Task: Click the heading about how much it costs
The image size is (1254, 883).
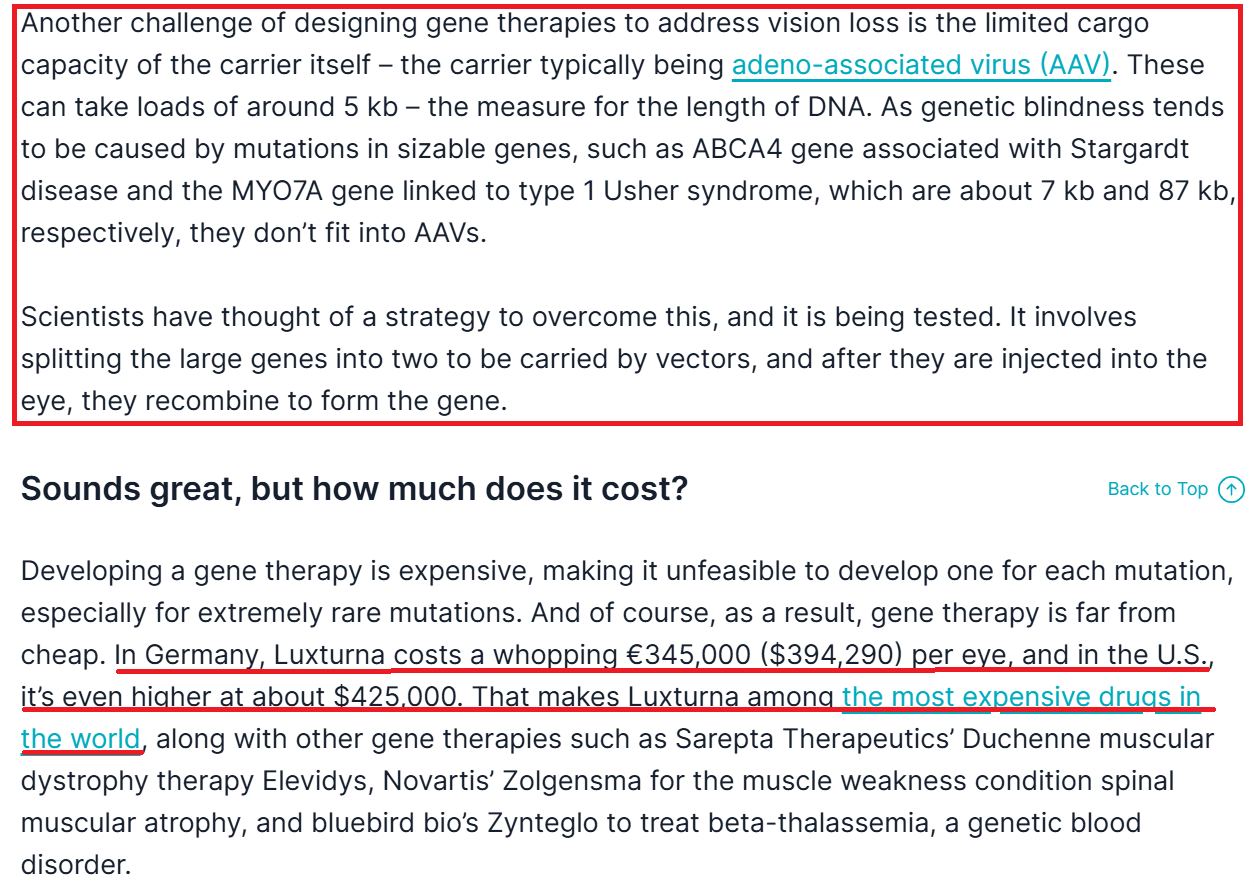Action: (354, 489)
